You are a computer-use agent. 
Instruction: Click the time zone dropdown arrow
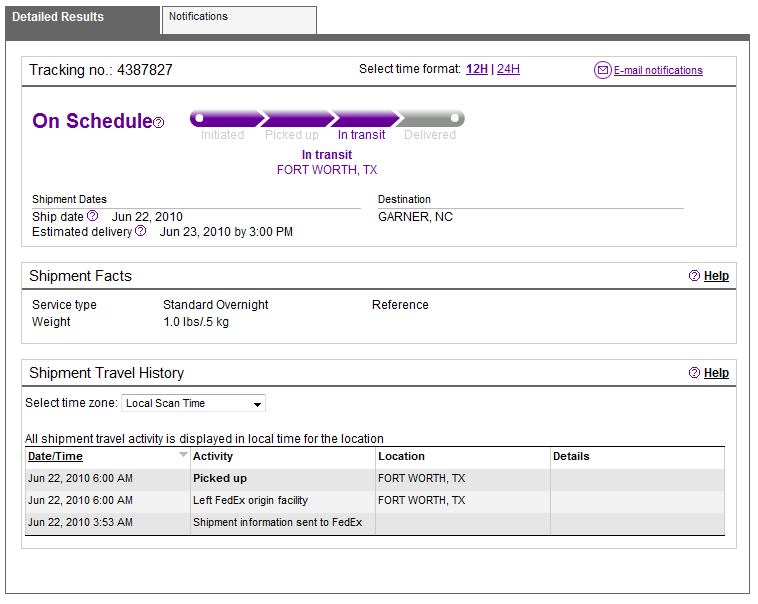point(257,404)
